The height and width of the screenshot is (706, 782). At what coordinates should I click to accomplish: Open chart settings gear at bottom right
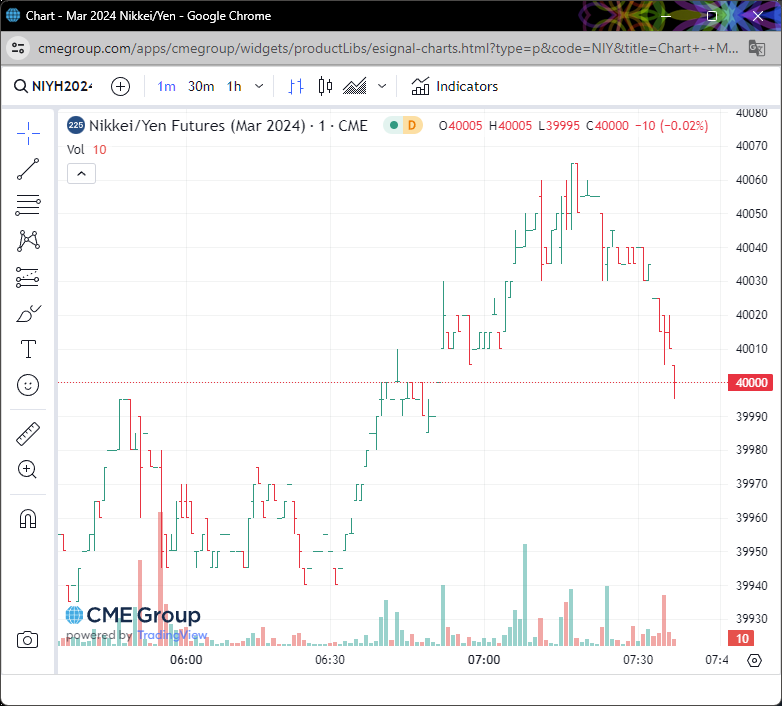(x=755, y=661)
